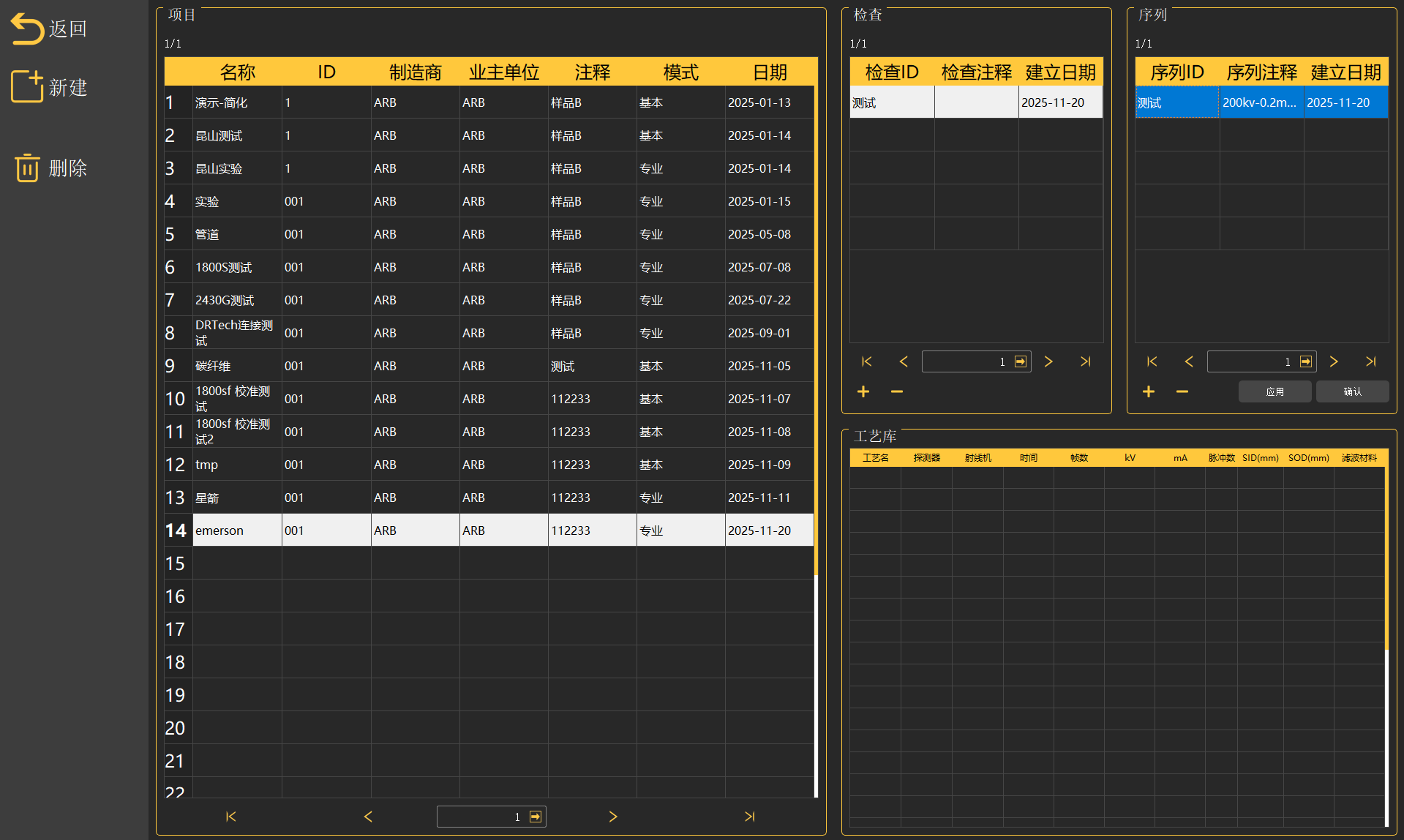Click the 应用 apply button
The height and width of the screenshot is (840, 1404).
(x=1275, y=391)
